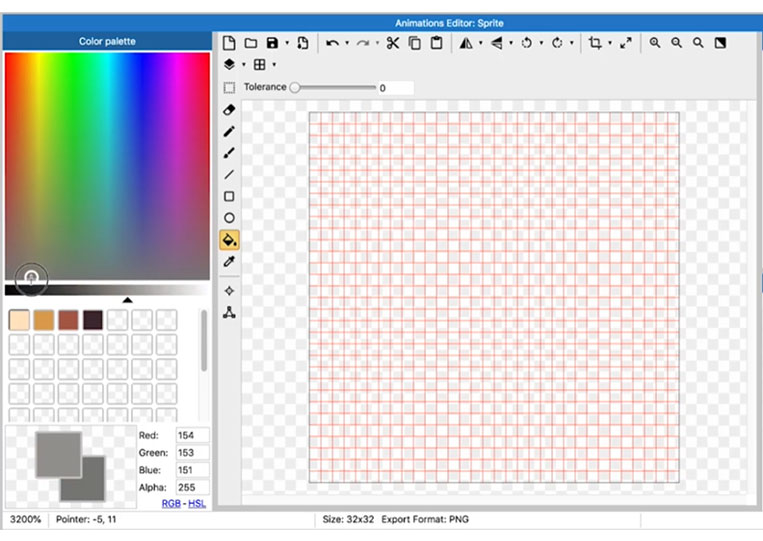Screen dimensions: 763x541
Task: Click the palette swatches scrollbar
Action: [204, 340]
